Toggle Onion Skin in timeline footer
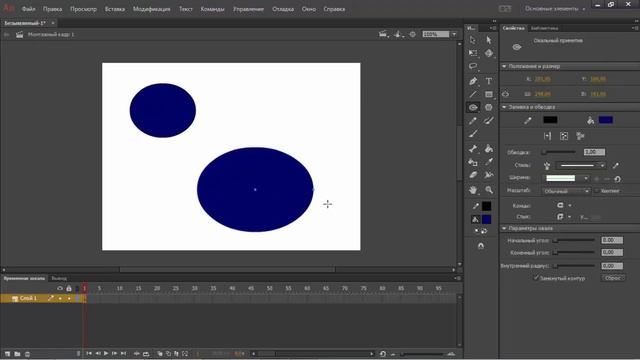 click(x=160, y=353)
